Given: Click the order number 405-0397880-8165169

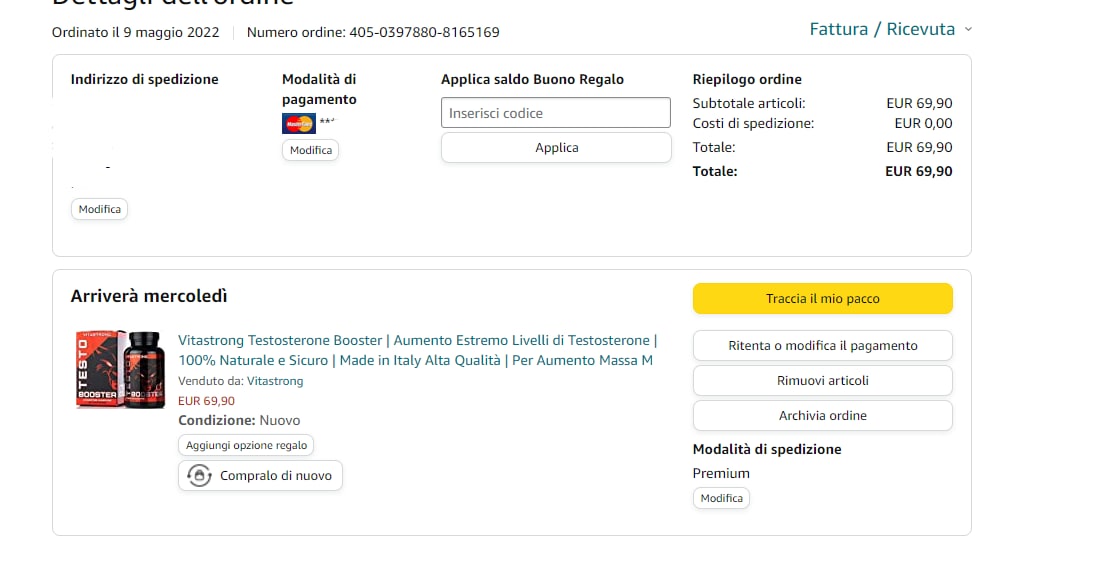Looking at the screenshot, I should tap(424, 32).
